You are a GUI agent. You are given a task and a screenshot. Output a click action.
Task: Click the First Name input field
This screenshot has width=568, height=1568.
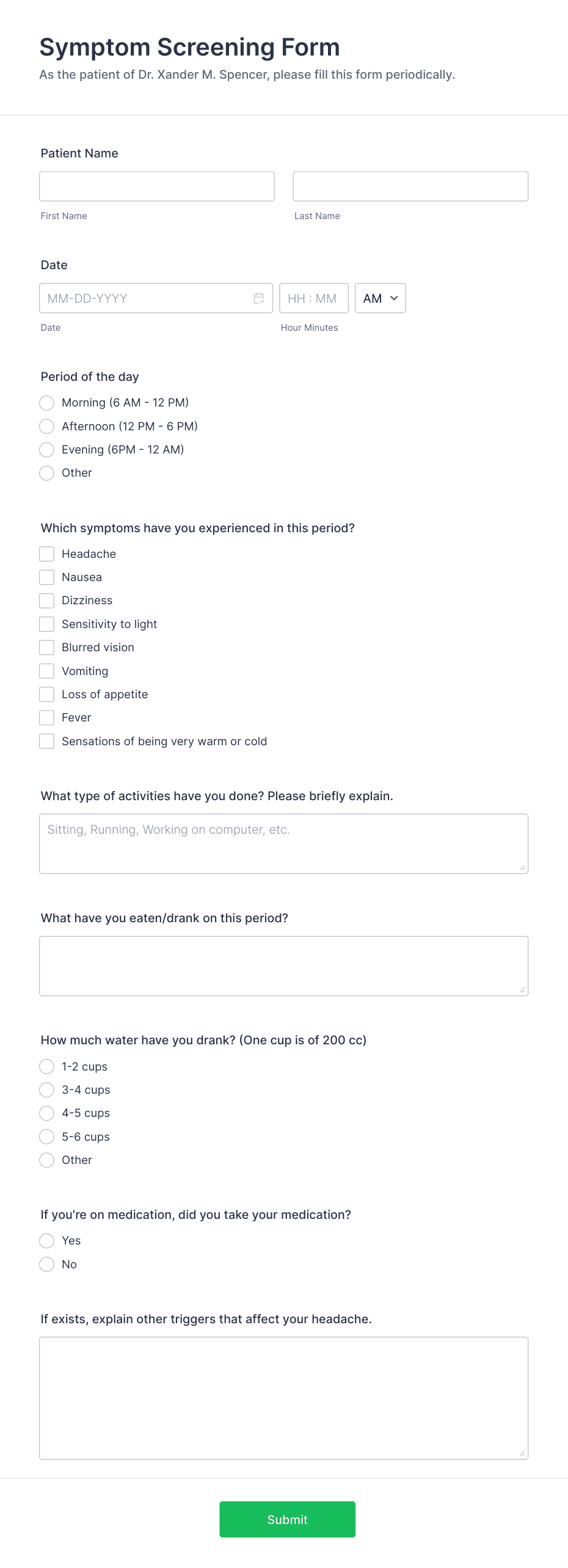tap(156, 186)
